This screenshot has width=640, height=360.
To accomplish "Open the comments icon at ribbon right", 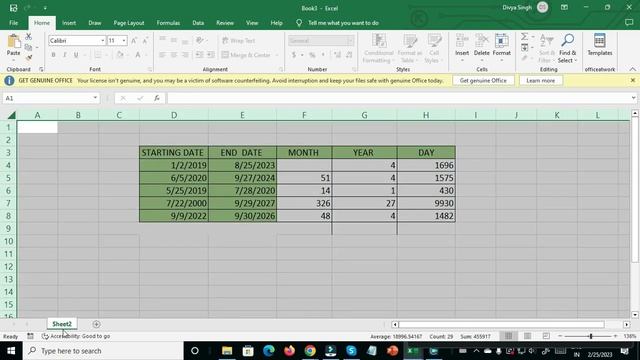I will pyautogui.click(x=629, y=23).
